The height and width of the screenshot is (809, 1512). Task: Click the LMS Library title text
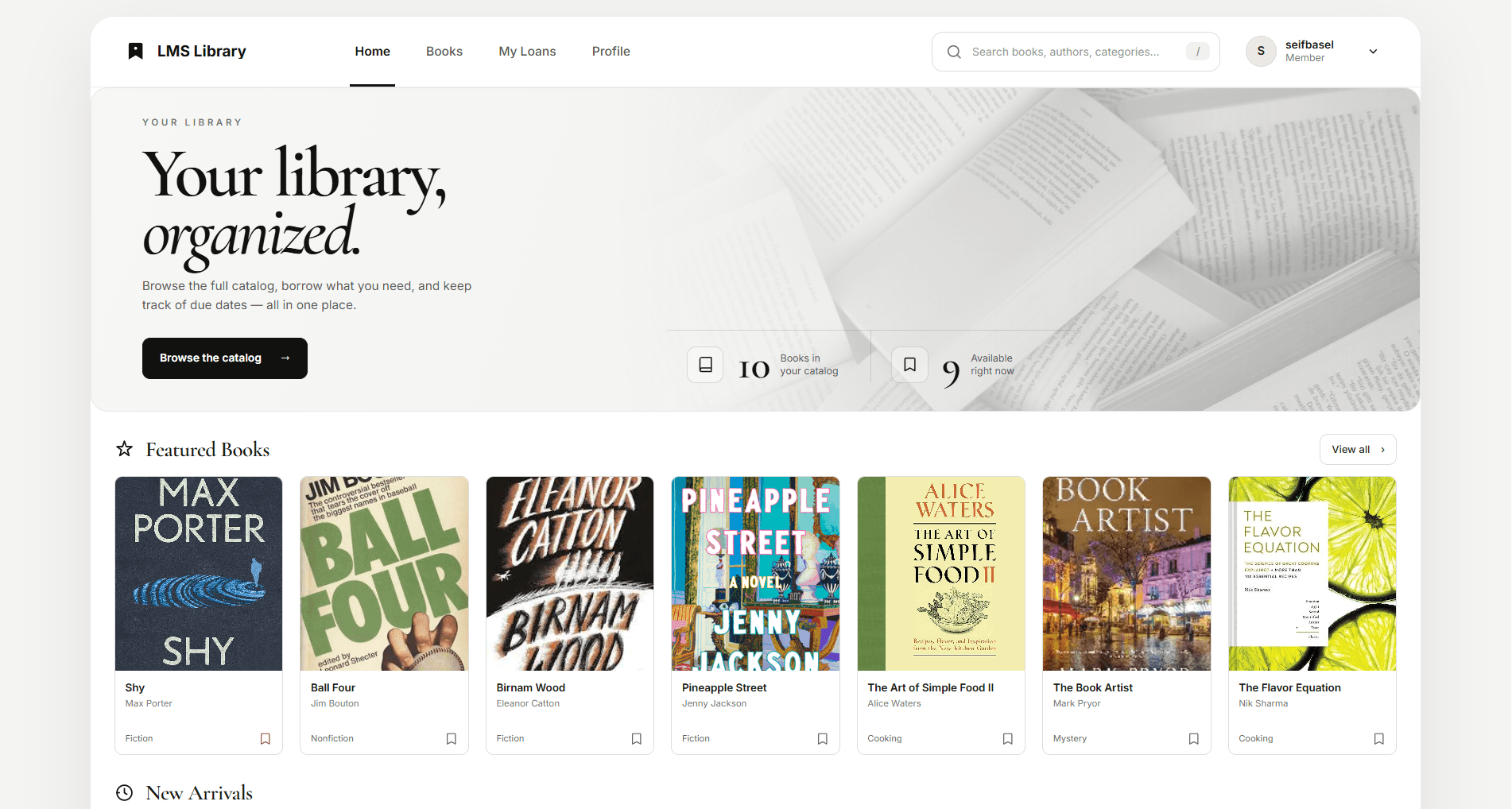point(202,52)
